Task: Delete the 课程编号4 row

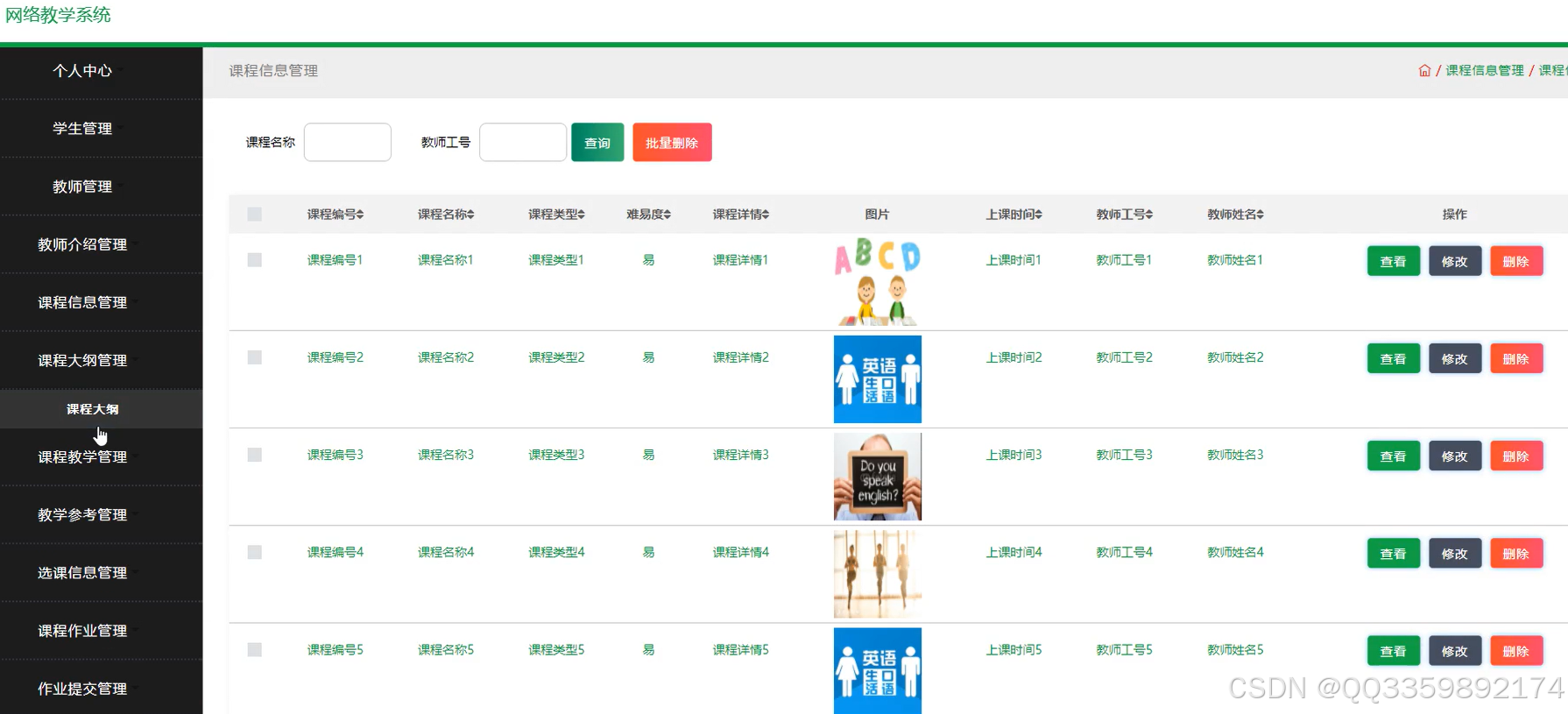Action: tap(1515, 553)
